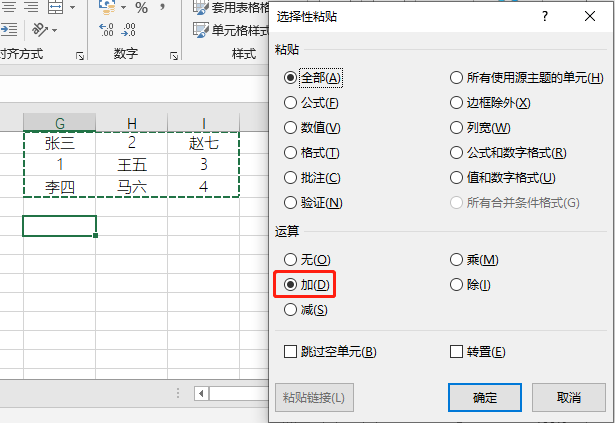This screenshot has width=615, height=423.
Task: Open the merge cells dropdown arrow
Action: [73, 7]
